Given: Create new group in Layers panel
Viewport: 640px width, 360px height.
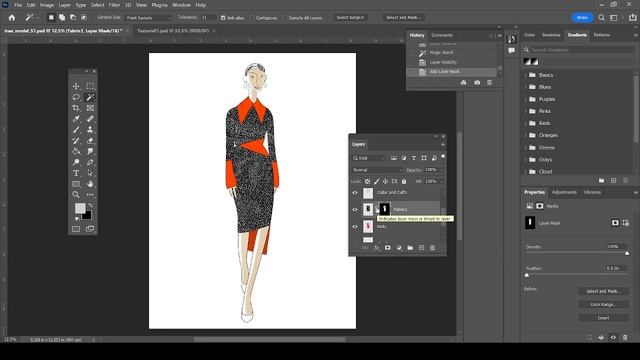Looking at the screenshot, I should tap(410, 248).
